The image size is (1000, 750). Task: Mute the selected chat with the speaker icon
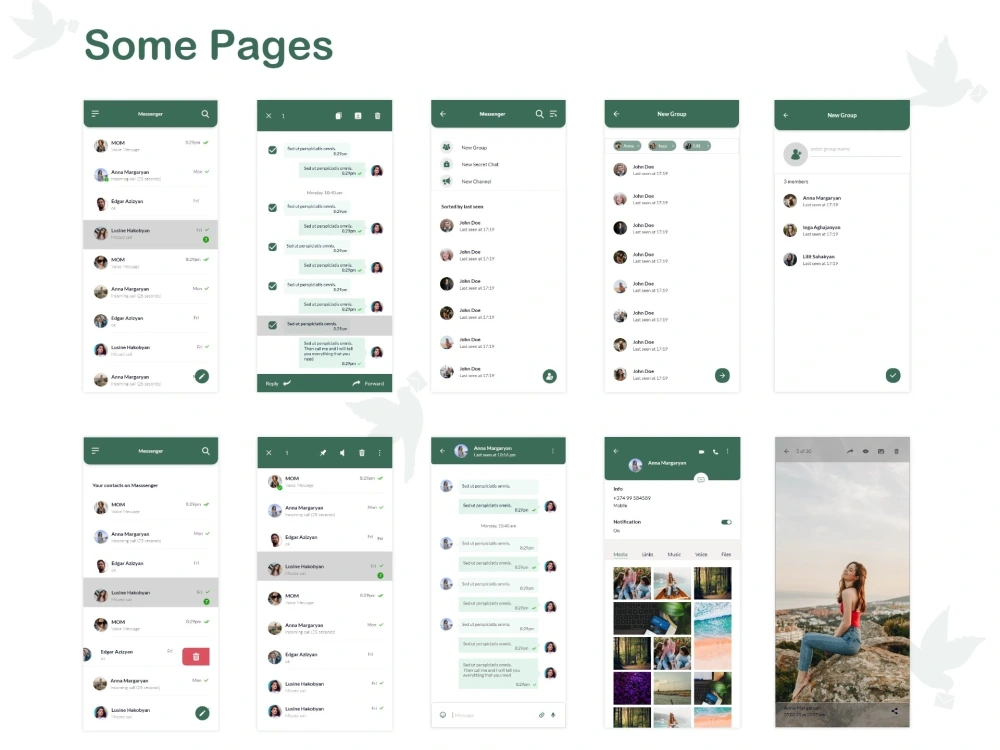coord(342,453)
